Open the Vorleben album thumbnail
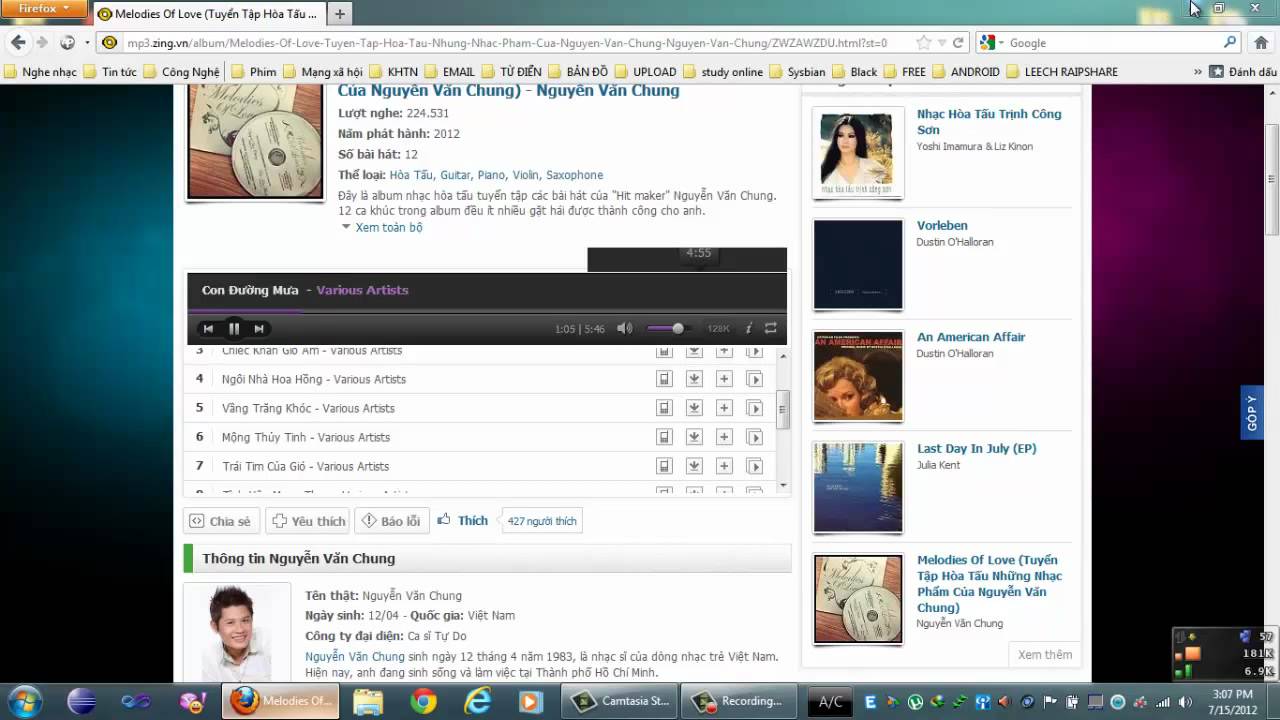 click(858, 265)
